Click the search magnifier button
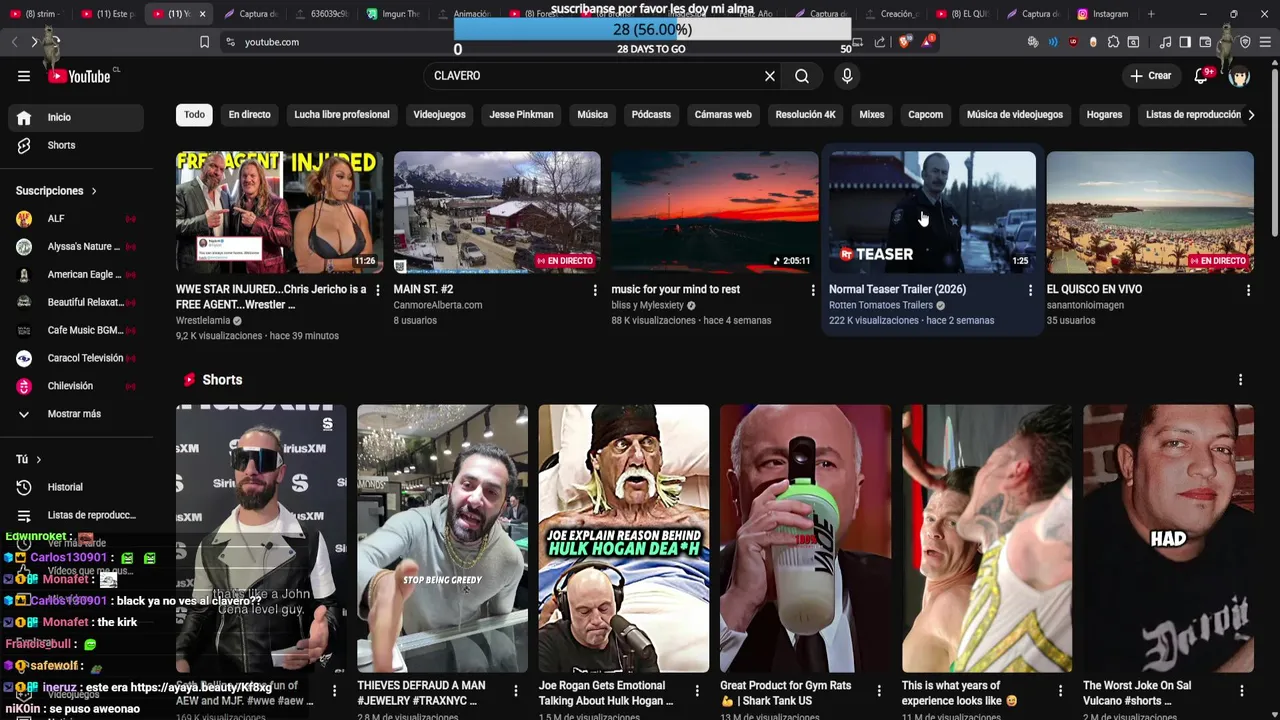 (802, 76)
